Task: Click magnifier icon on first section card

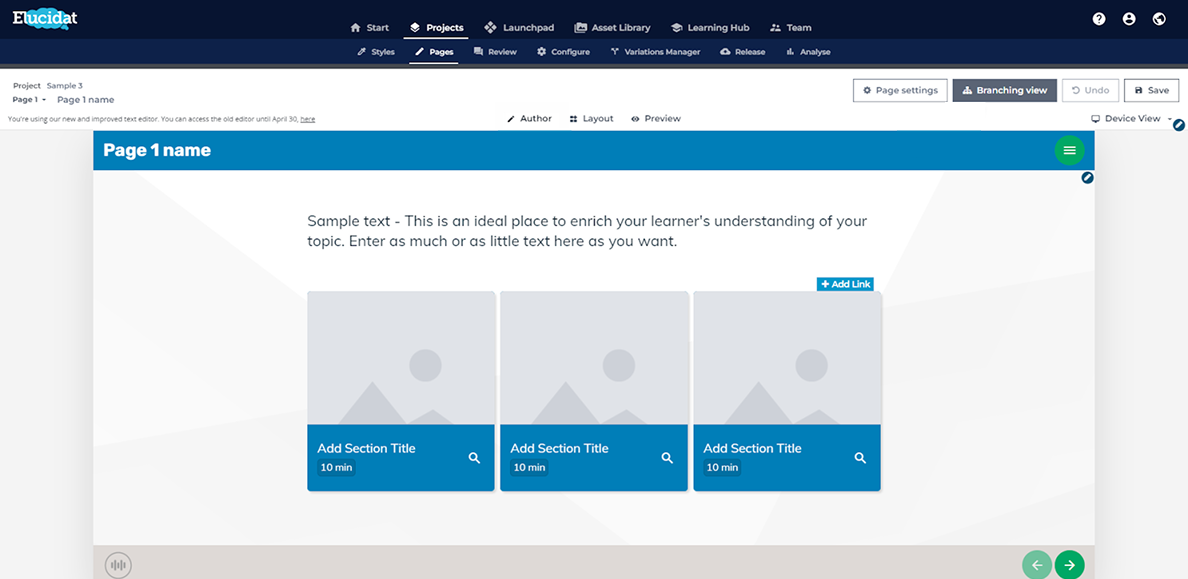Action: [x=474, y=458]
